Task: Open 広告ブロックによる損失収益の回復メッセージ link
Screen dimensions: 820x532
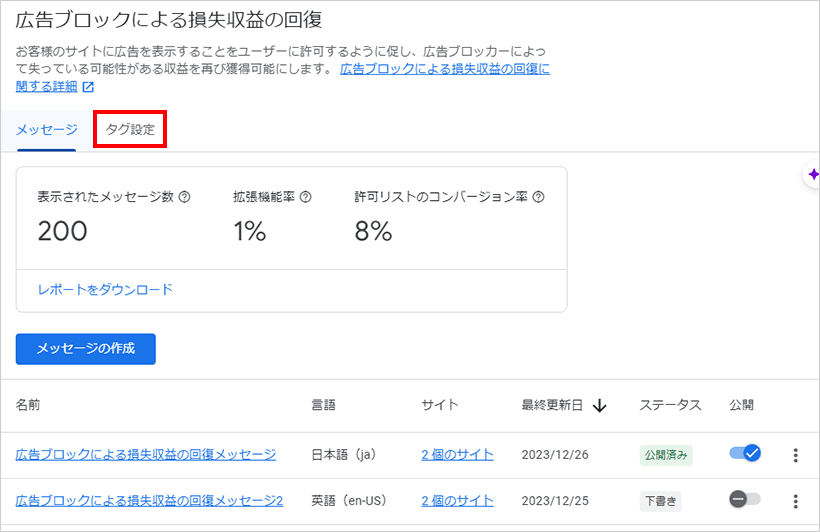Action: pyautogui.click(x=146, y=455)
